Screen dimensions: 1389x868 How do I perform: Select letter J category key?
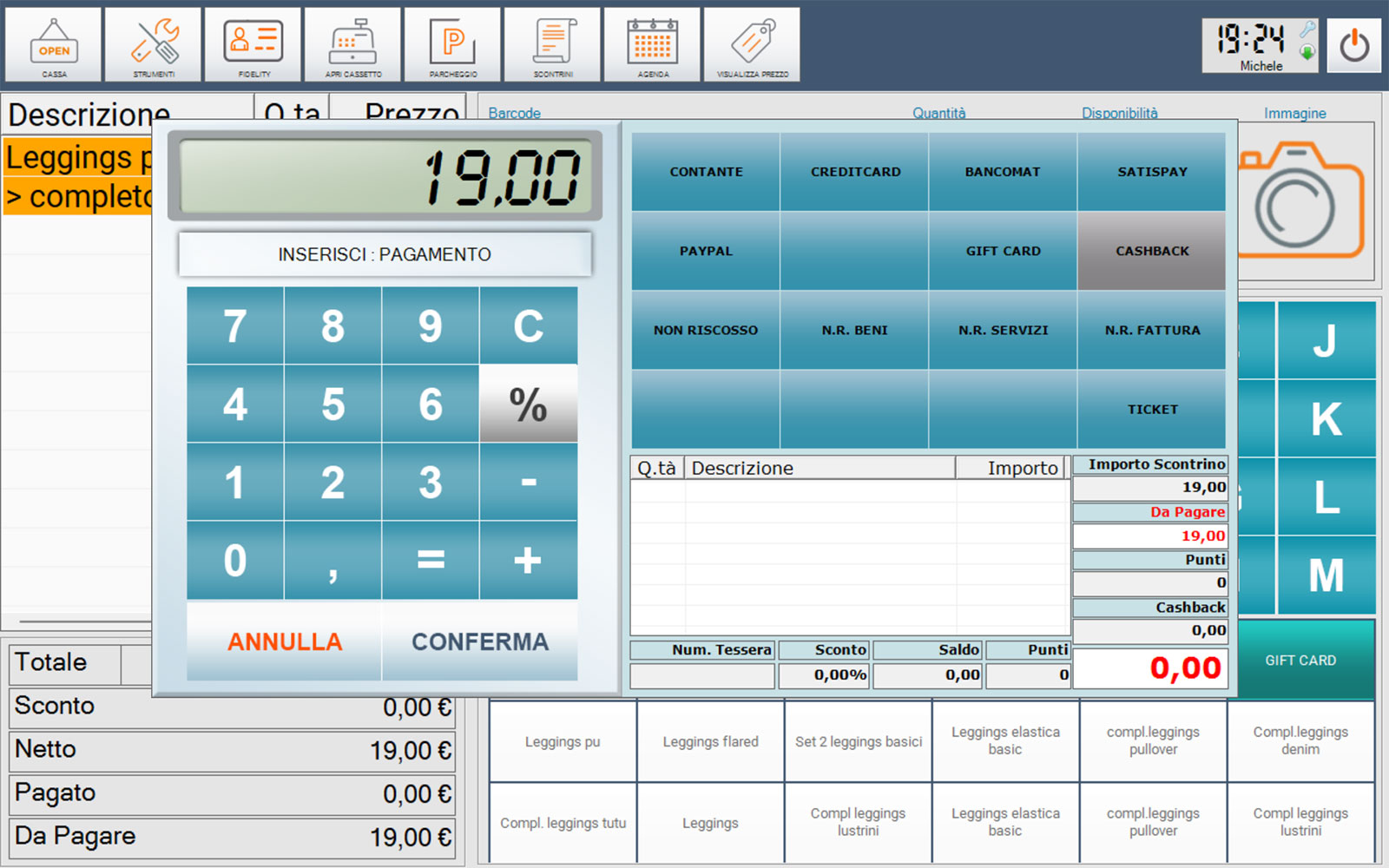point(1326,339)
